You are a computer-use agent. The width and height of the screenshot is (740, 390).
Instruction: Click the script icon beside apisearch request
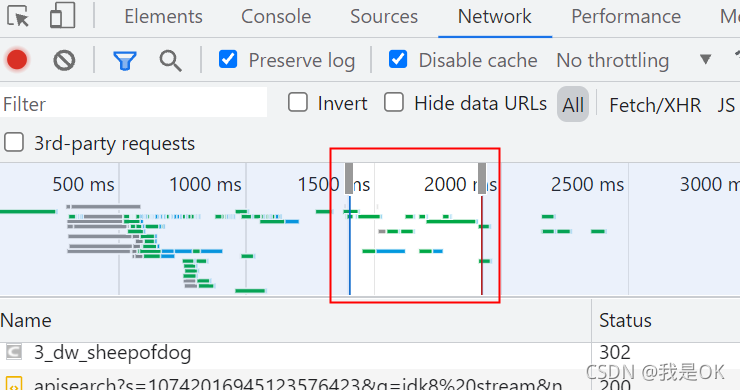(x=14, y=383)
